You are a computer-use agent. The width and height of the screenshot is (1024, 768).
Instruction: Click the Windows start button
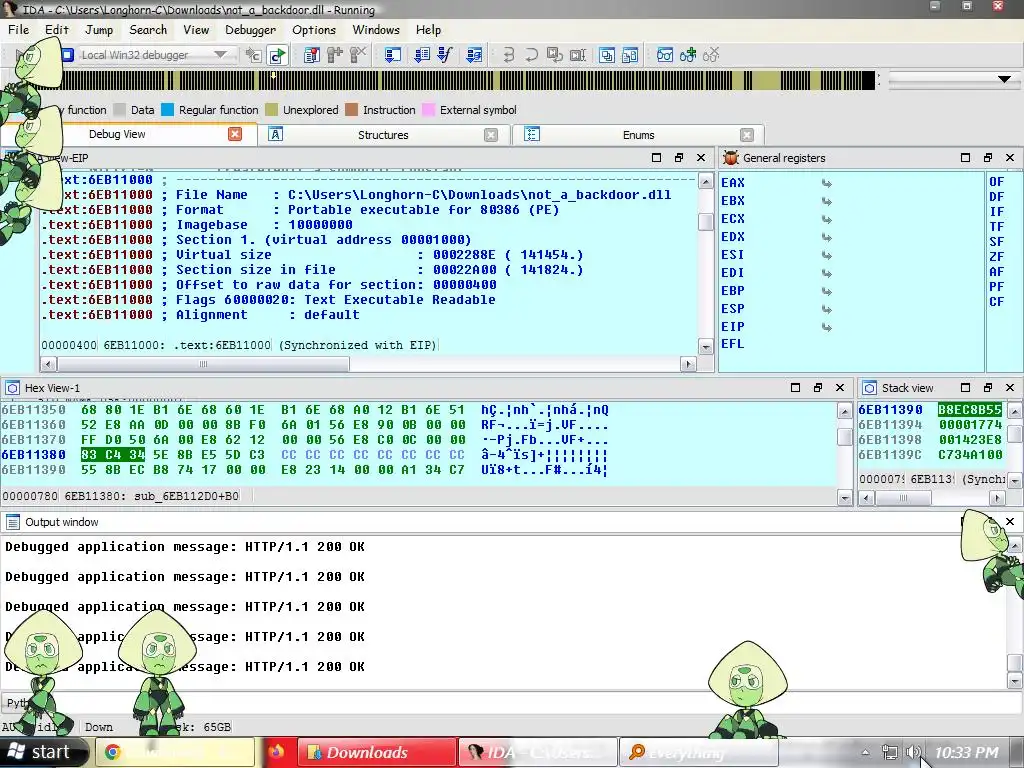(43, 752)
